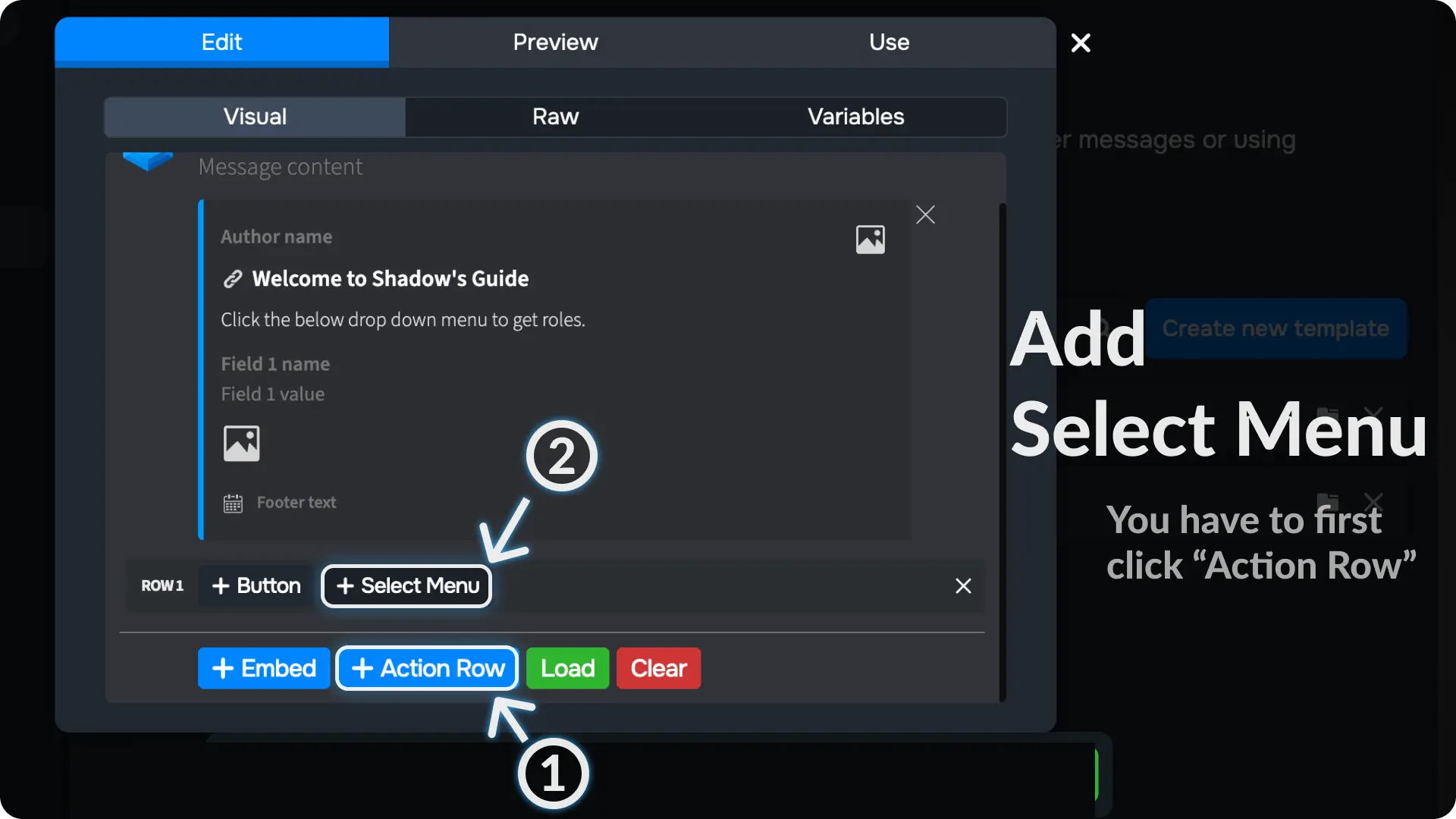This screenshot has height=819, width=1456.
Task: Select the Visual editor view
Action: point(255,117)
